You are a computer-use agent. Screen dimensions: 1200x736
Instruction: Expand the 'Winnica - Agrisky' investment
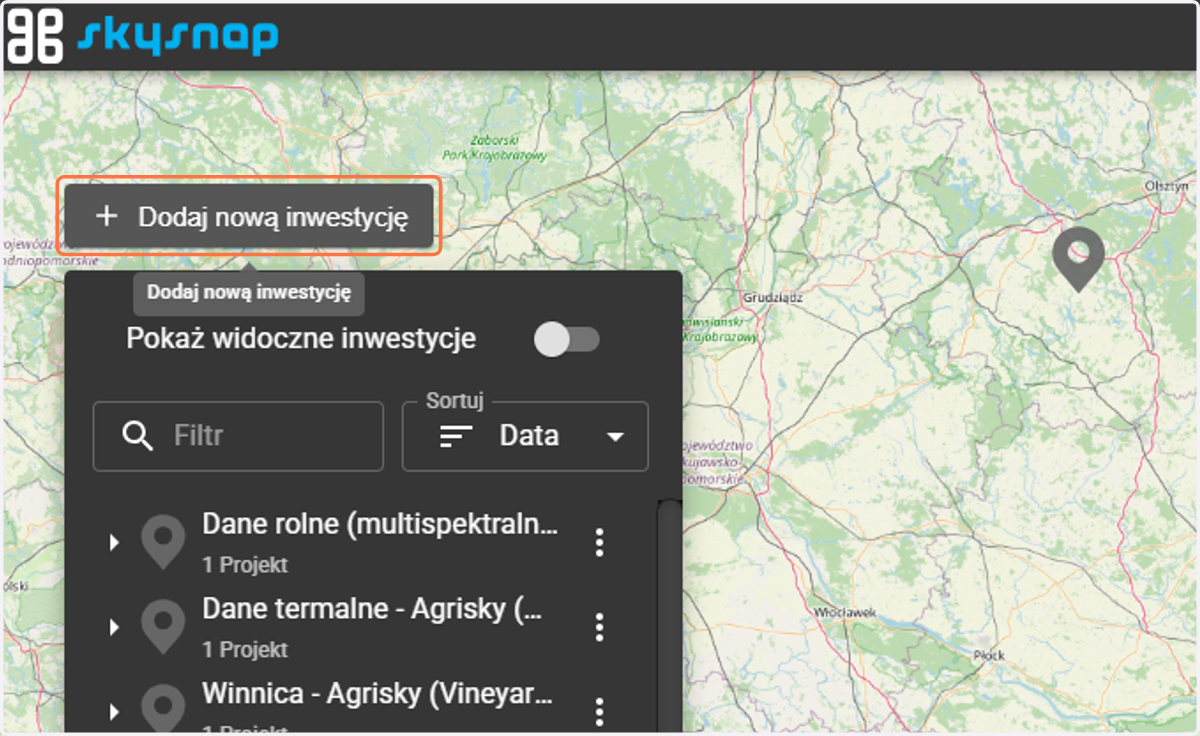coord(114,711)
